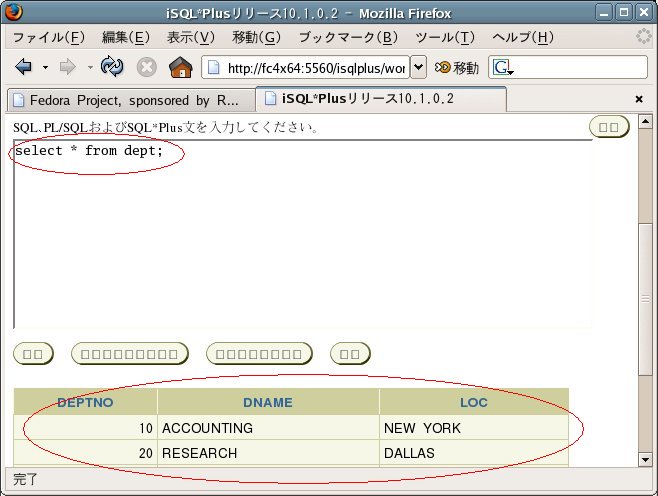
Task: Click the Forward arrow navigation button
Action: 68,67
